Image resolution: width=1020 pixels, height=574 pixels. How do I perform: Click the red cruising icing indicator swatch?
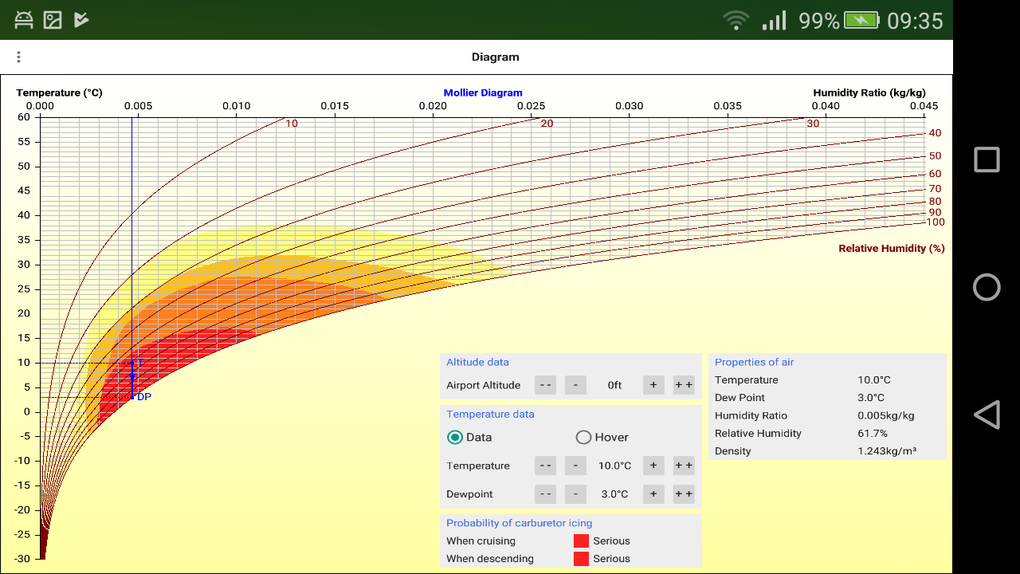click(581, 541)
